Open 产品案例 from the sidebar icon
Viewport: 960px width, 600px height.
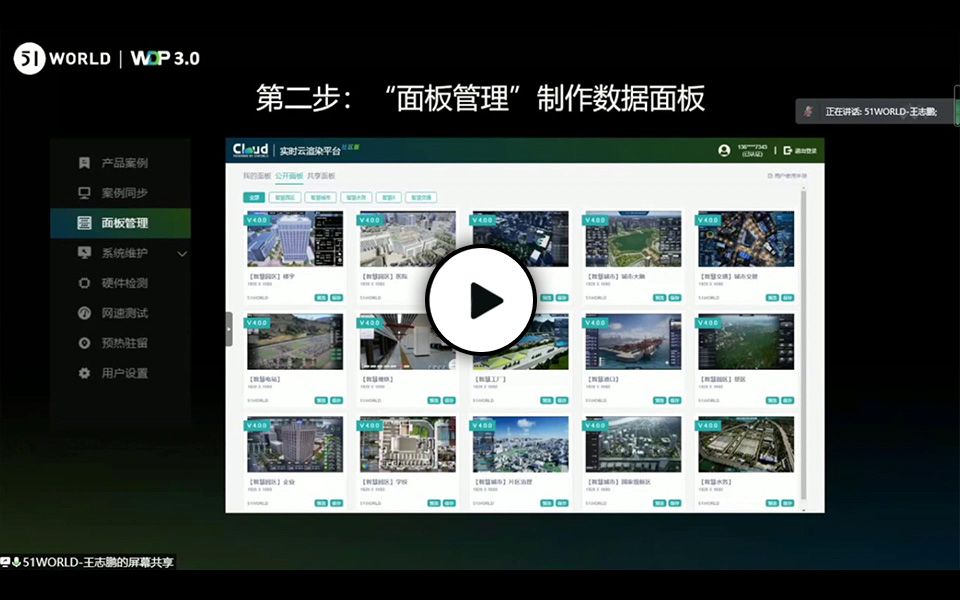pyautogui.click(x=84, y=163)
